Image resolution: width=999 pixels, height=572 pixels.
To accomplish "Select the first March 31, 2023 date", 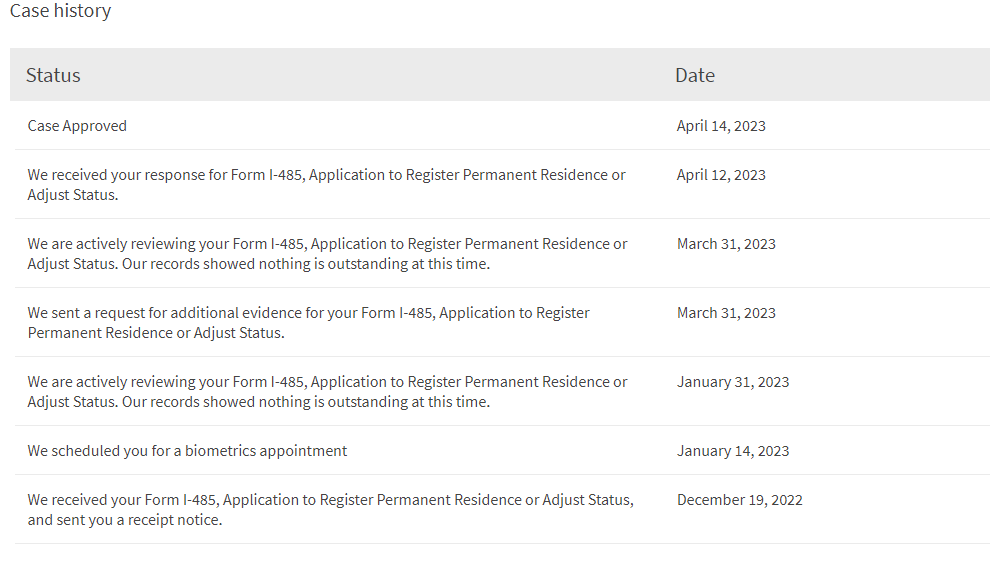I will coord(726,243).
